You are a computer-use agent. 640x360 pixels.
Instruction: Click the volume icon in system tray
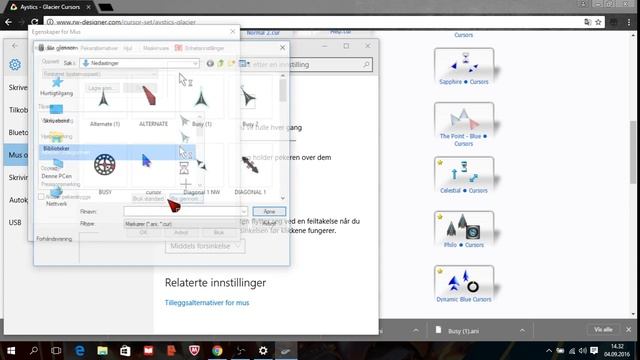582,351
